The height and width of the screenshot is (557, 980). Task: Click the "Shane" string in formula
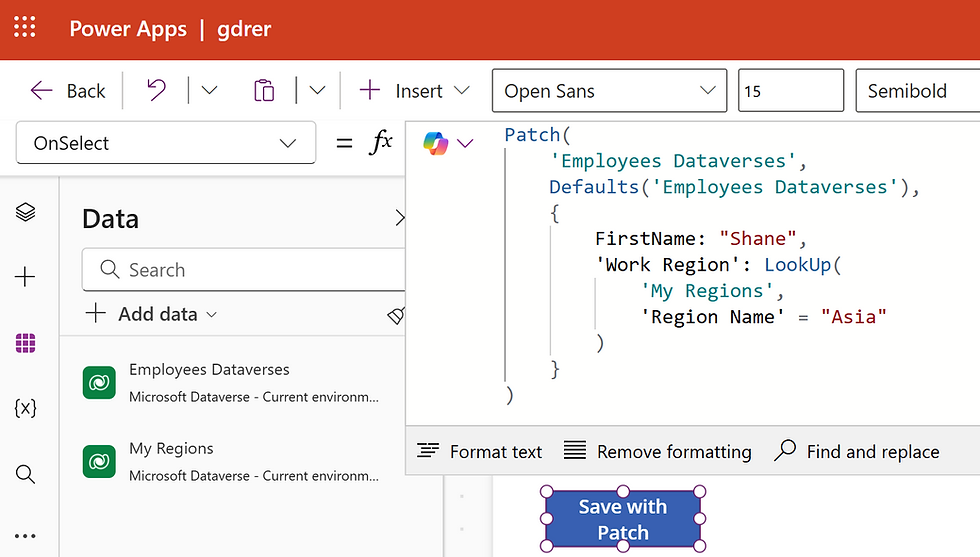pyautogui.click(x=758, y=239)
